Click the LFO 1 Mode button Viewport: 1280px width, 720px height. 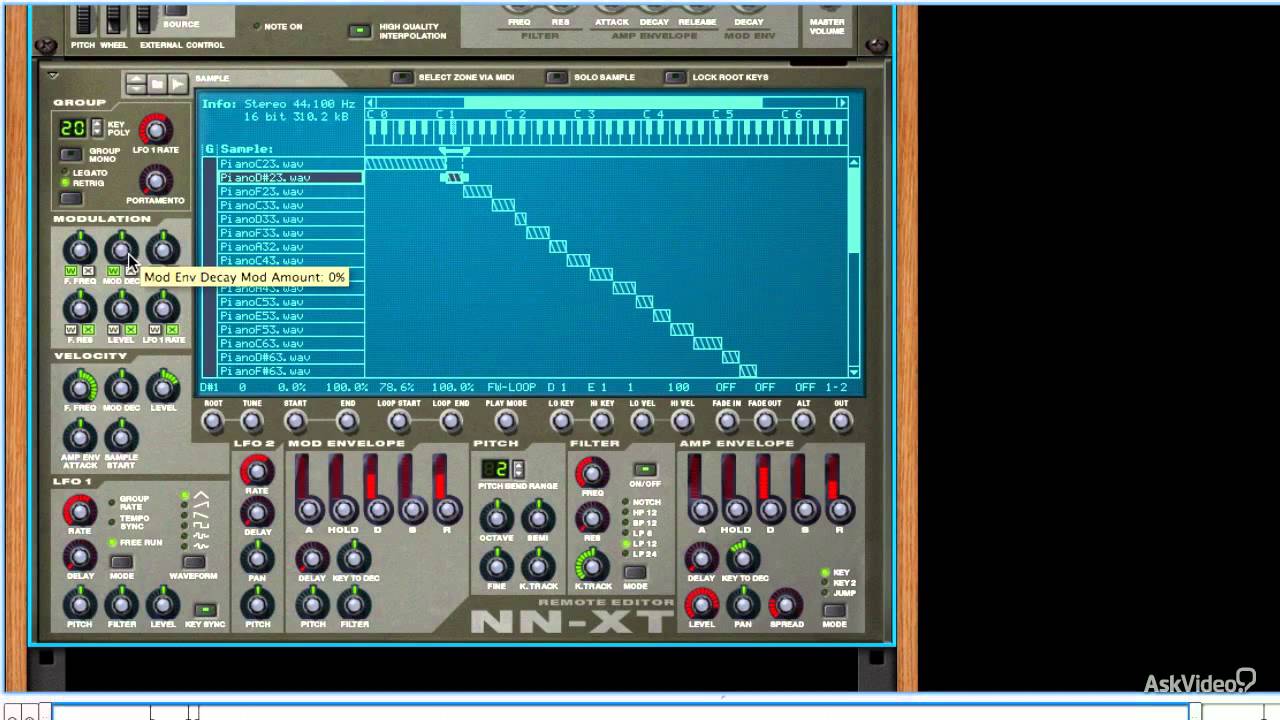pos(121,563)
